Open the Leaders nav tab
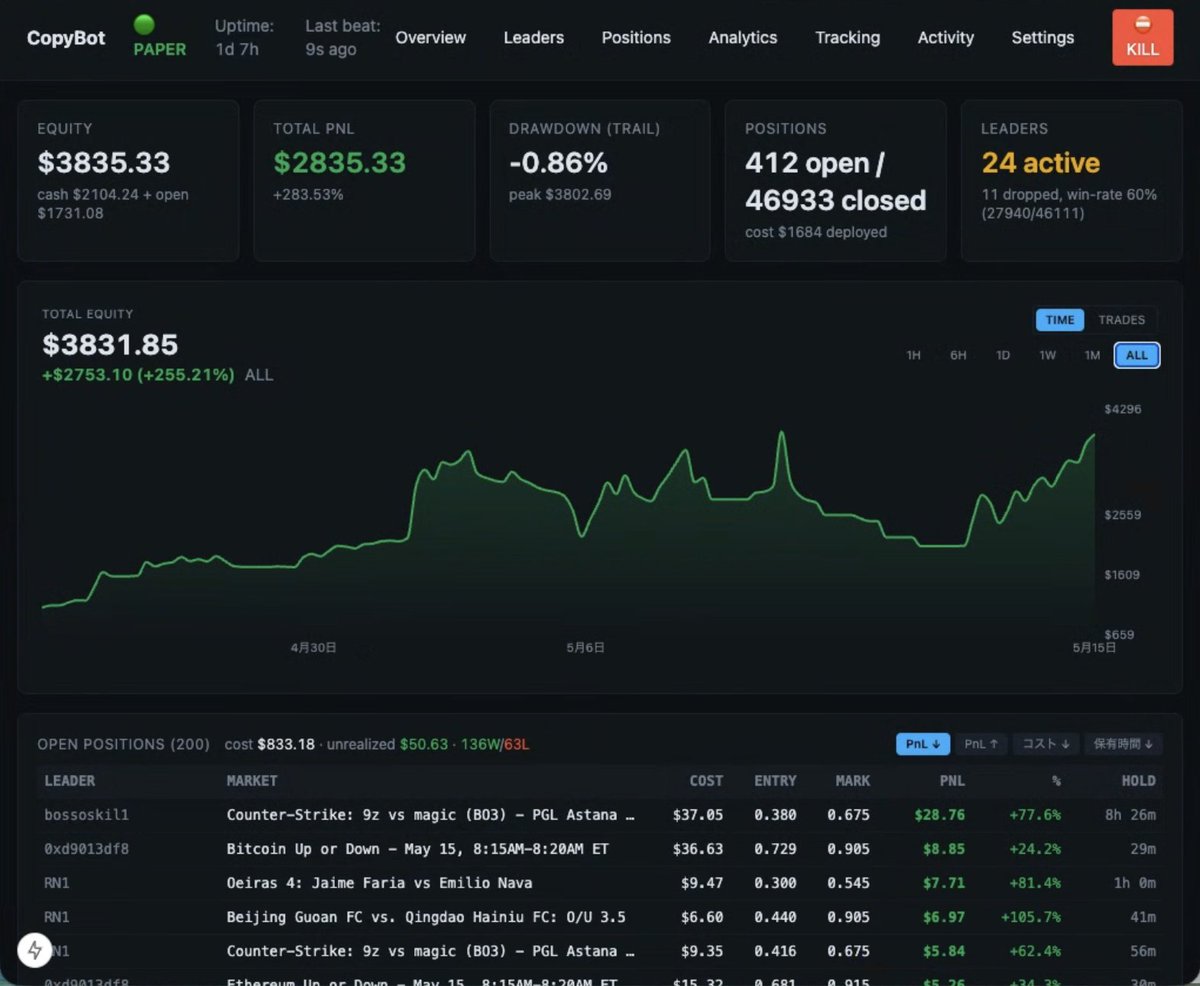Image resolution: width=1200 pixels, height=986 pixels. point(534,38)
